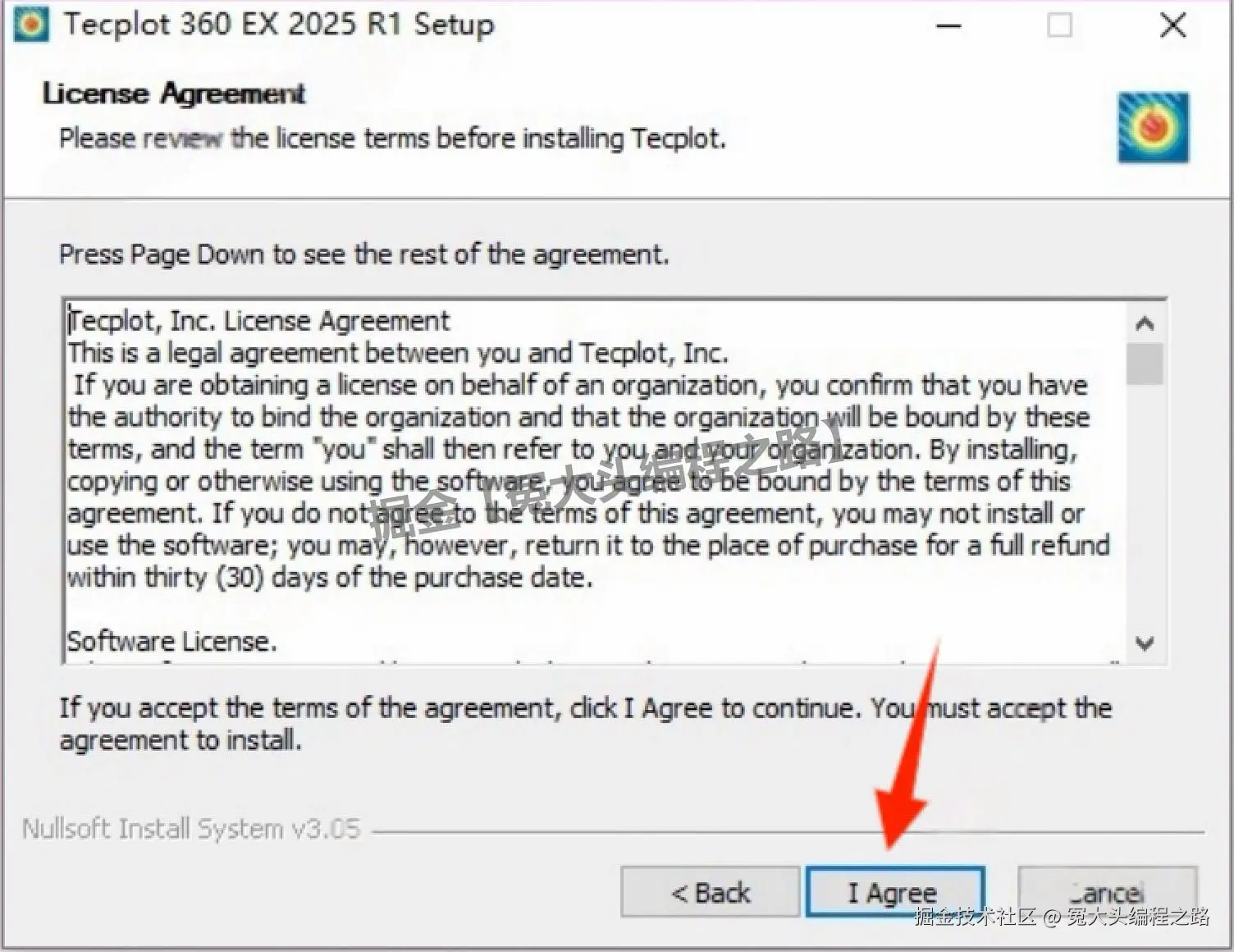Screen dimensions: 1234x952
Task: Click the Tecplot logo in the header
Action: [1154, 127]
